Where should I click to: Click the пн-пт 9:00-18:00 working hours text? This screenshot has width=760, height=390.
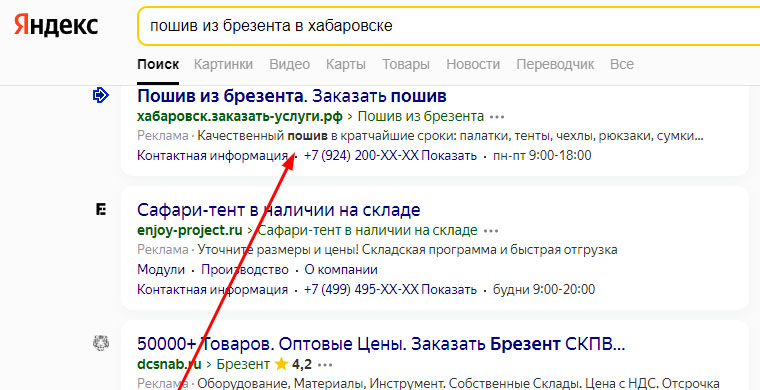click(542, 156)
